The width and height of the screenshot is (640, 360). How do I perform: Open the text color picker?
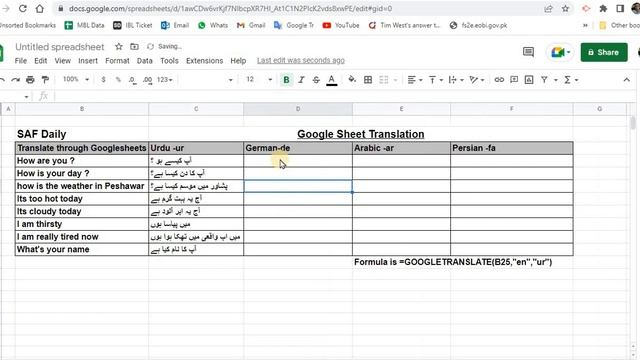[x=332, y=80]
